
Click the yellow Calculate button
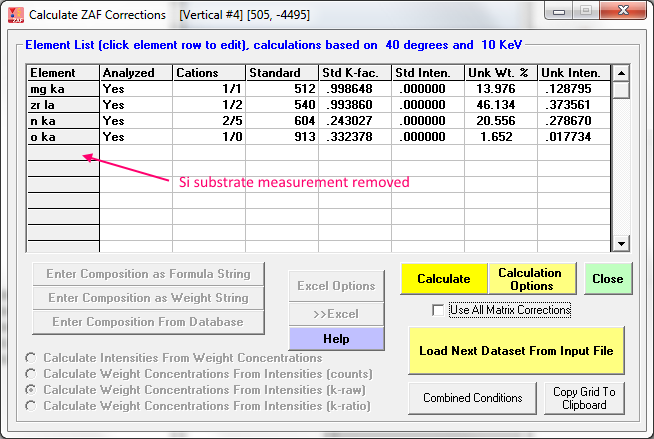coord(443,279)
